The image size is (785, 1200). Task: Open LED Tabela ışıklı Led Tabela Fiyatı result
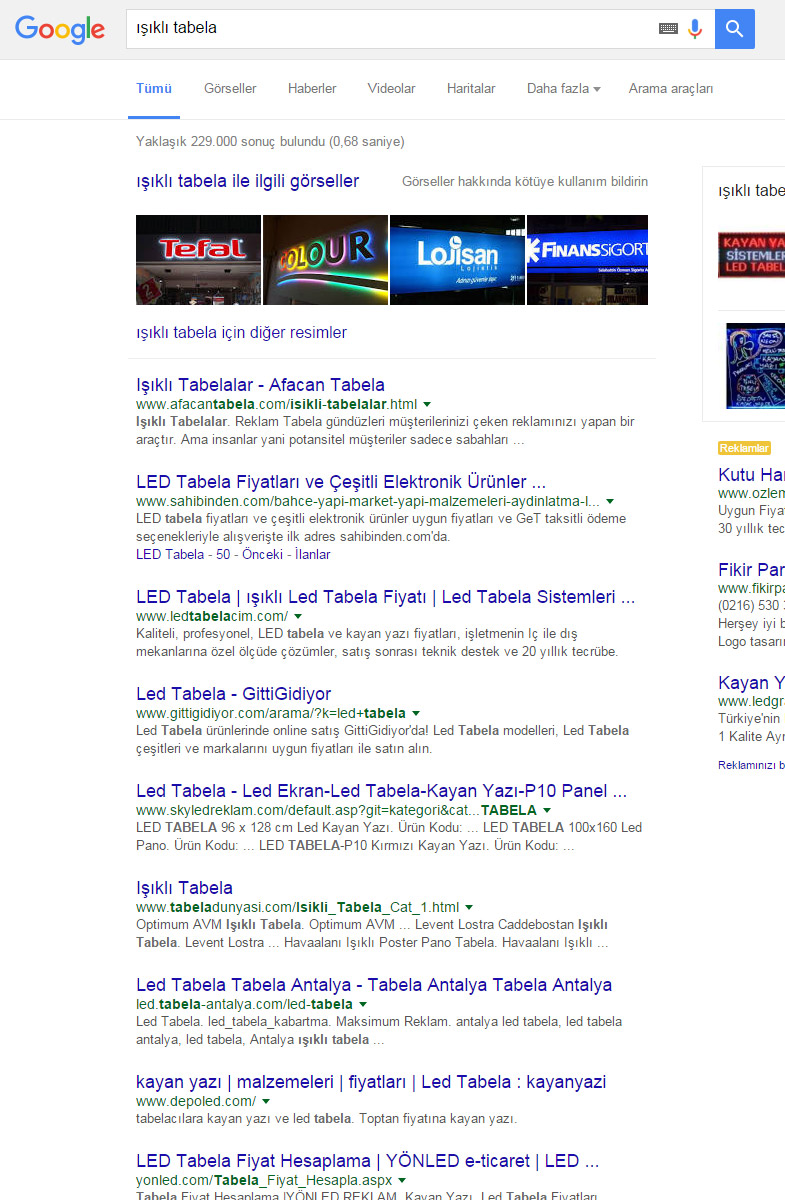[x=386, y=598]
